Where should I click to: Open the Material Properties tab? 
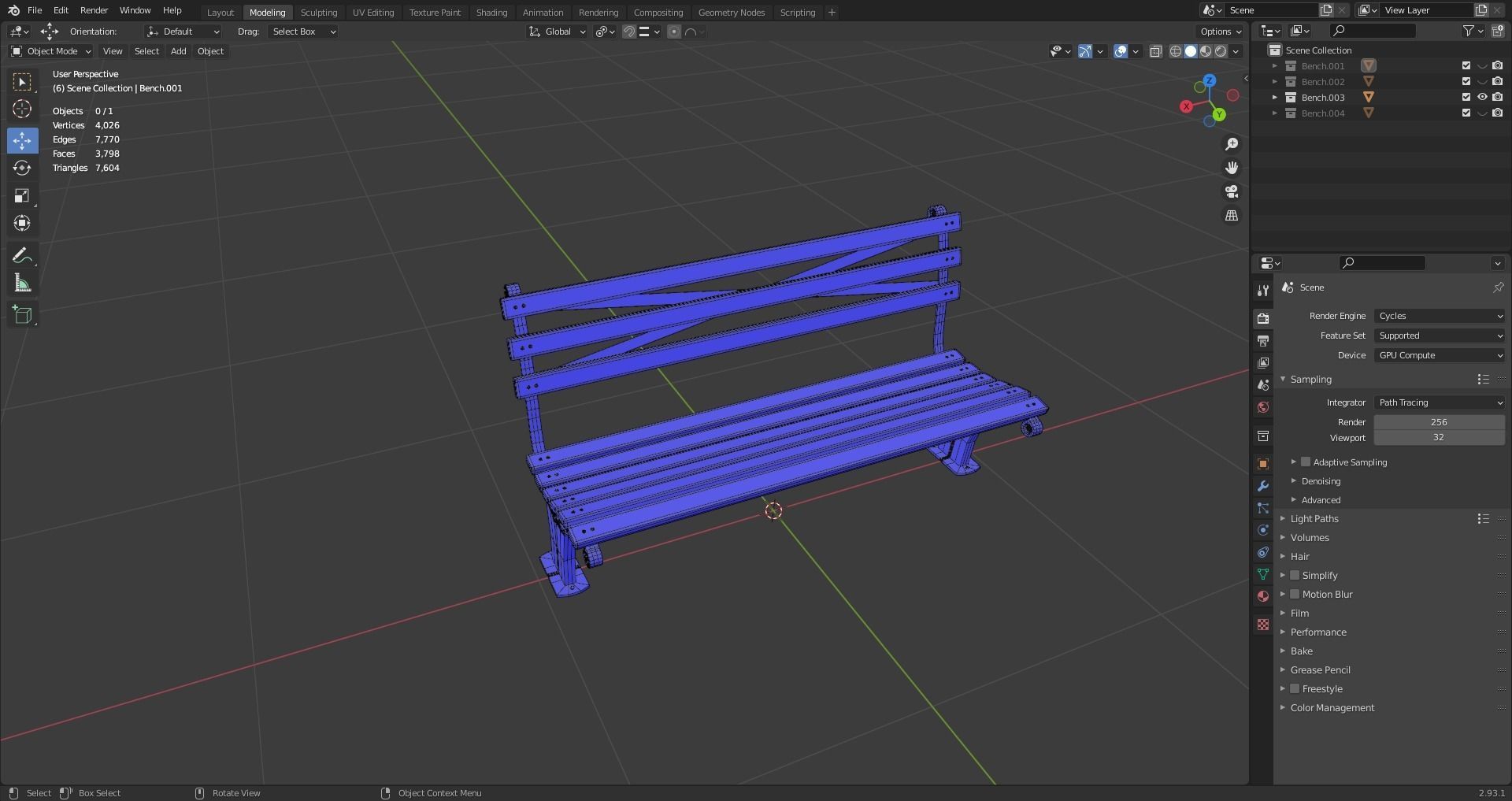(1262, 596)
